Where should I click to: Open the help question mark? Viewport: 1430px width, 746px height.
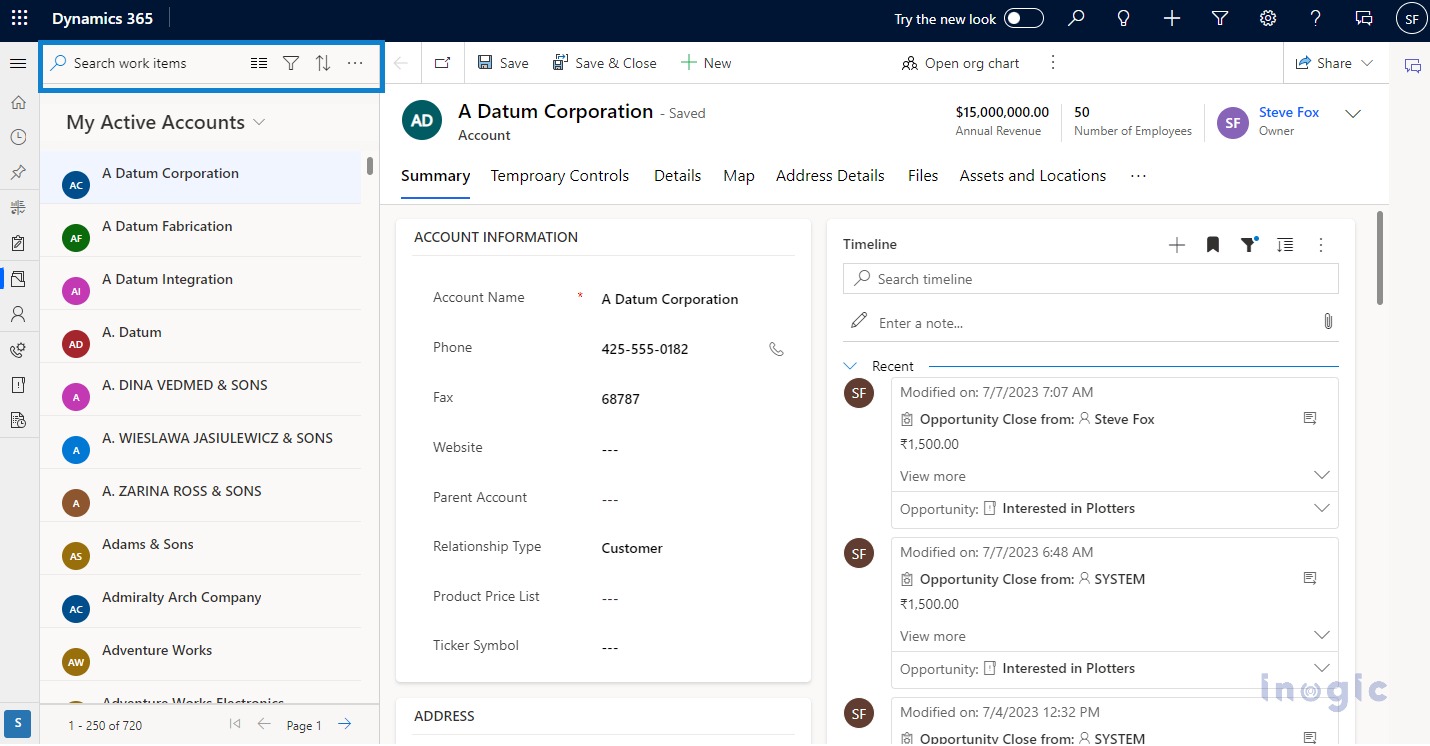coord(1316,18)
